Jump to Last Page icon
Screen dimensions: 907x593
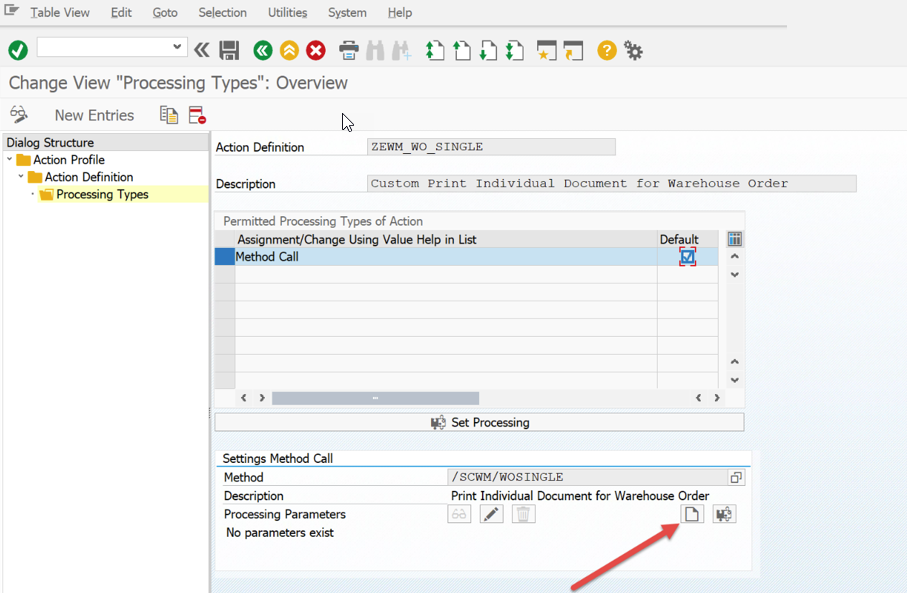[x=515, y=50]
